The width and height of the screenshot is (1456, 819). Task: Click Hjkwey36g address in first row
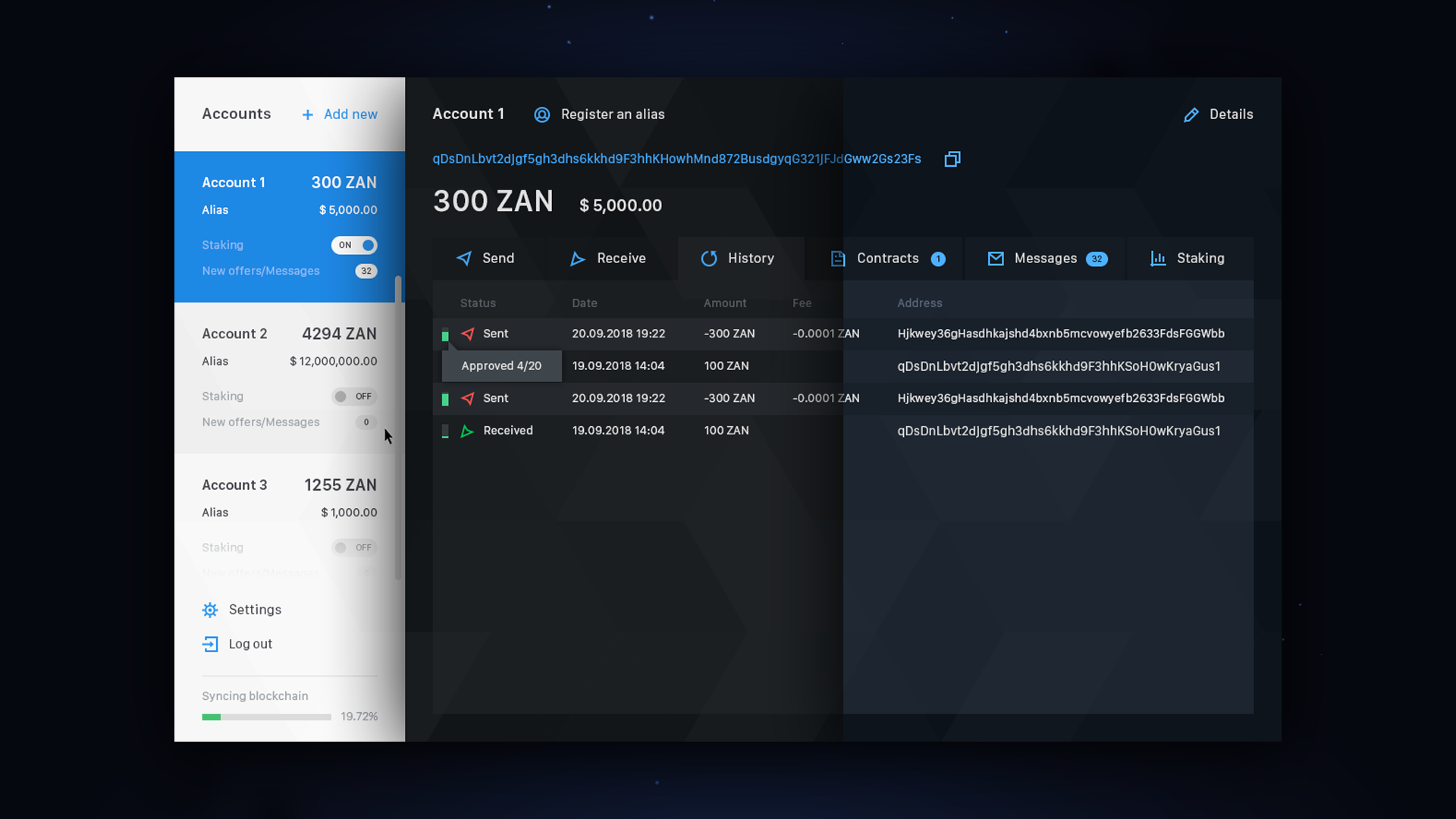pos(1061,334)
